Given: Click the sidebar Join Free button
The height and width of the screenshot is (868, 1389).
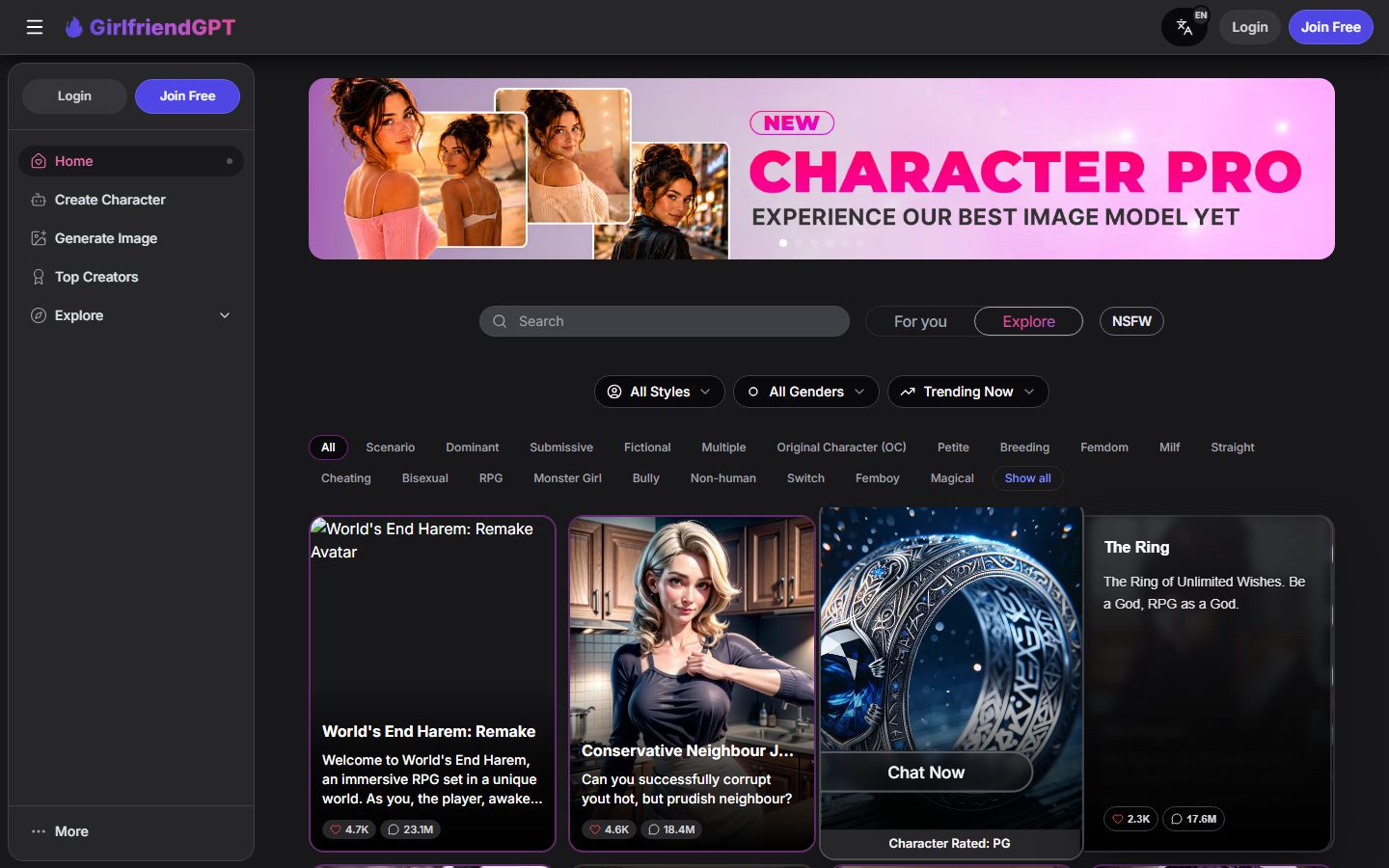Looking at the screenshot, I should (187, 96).
